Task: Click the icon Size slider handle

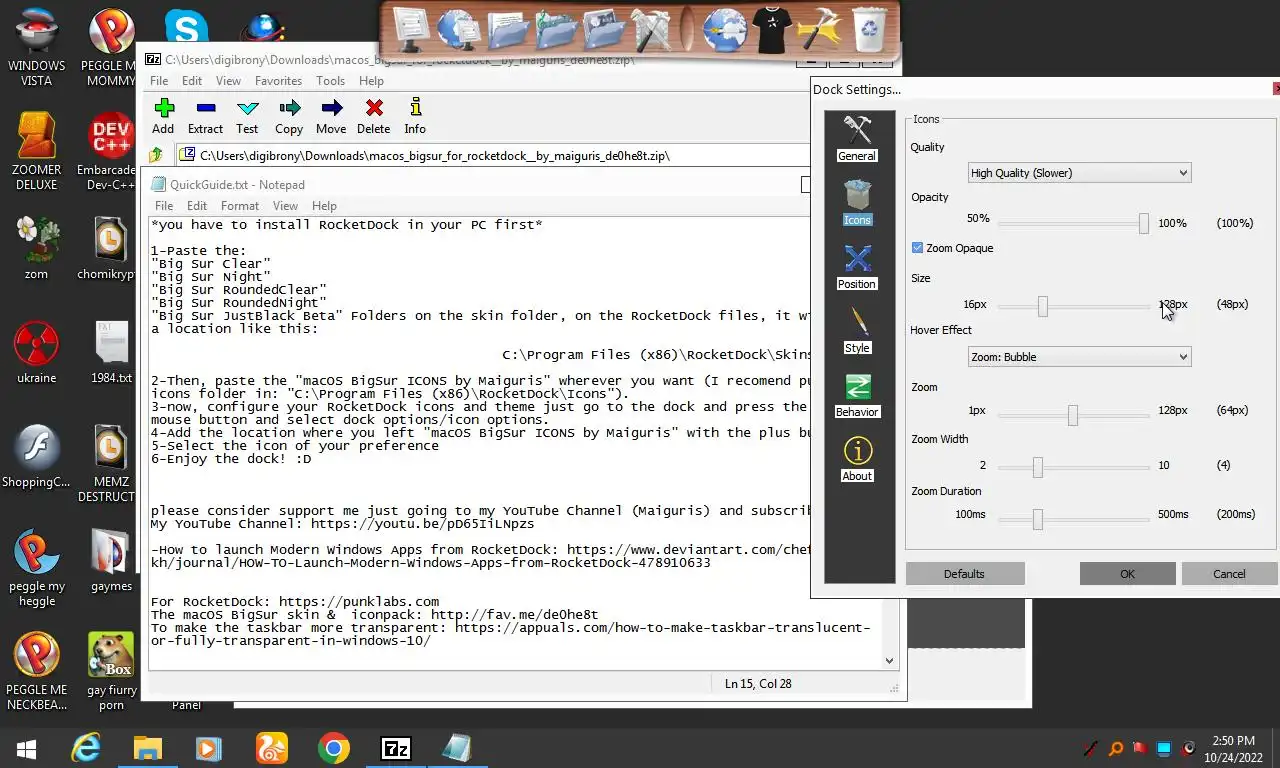Action: [1043, 306]
